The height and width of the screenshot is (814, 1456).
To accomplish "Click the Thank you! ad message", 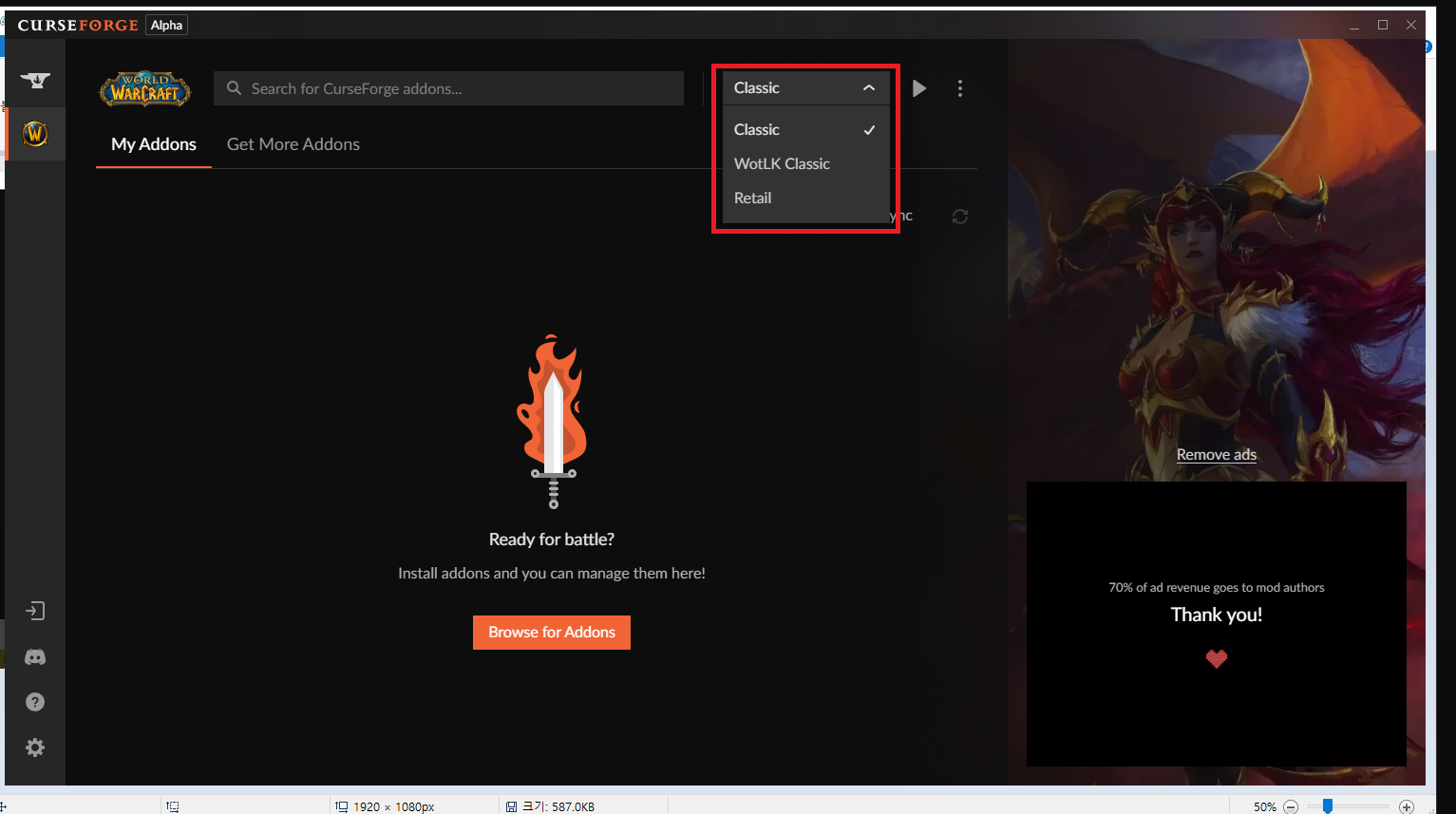I will coord(1217,615).
